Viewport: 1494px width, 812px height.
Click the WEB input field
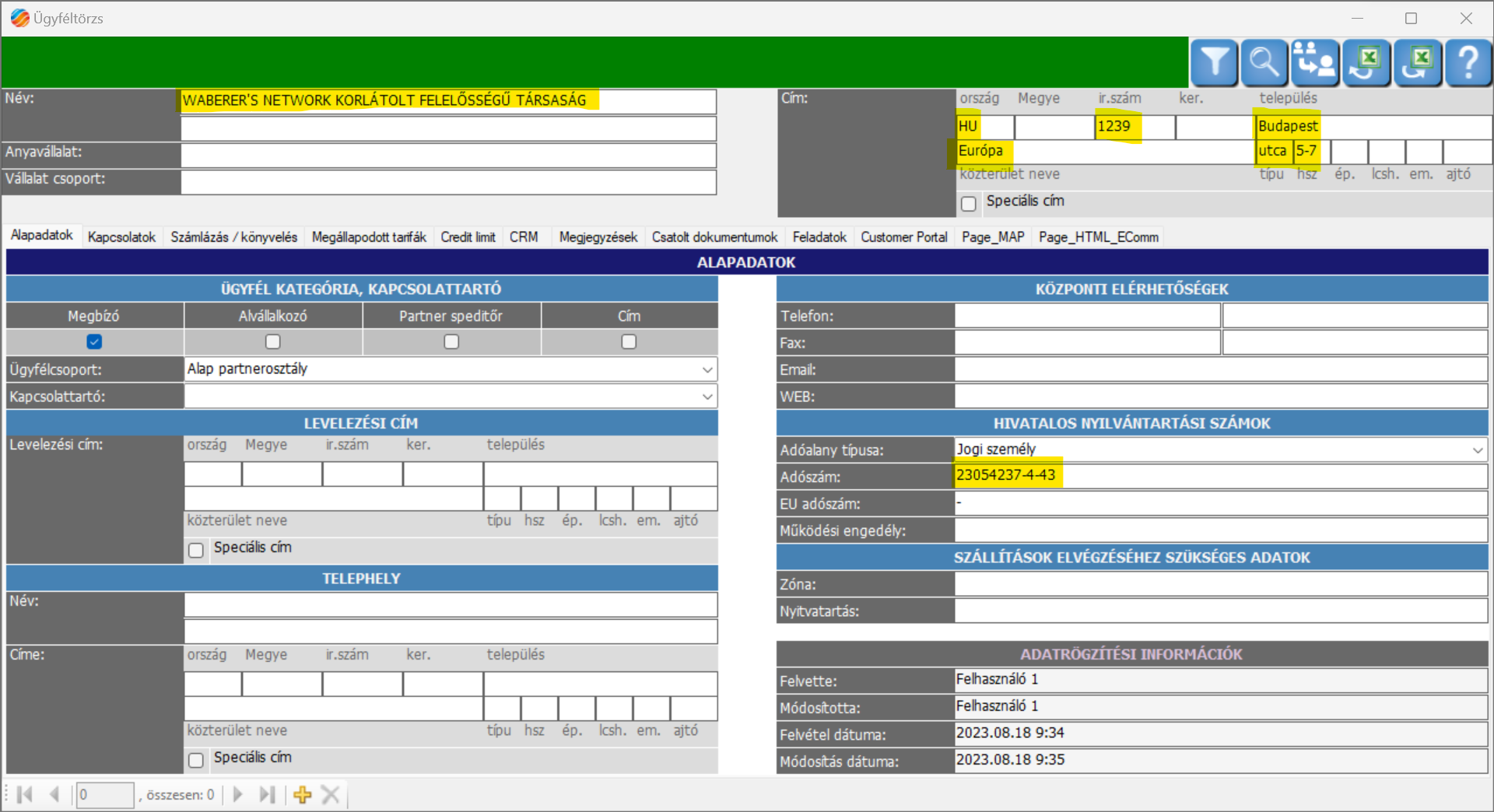tap(1221, 396)
